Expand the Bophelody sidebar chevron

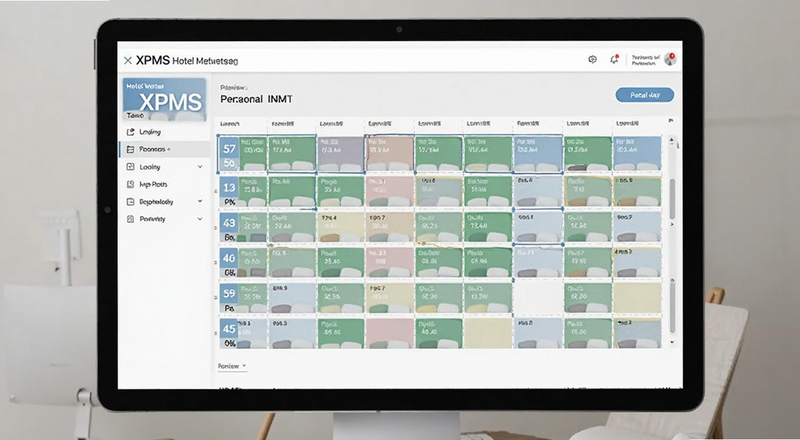(200, 202)
